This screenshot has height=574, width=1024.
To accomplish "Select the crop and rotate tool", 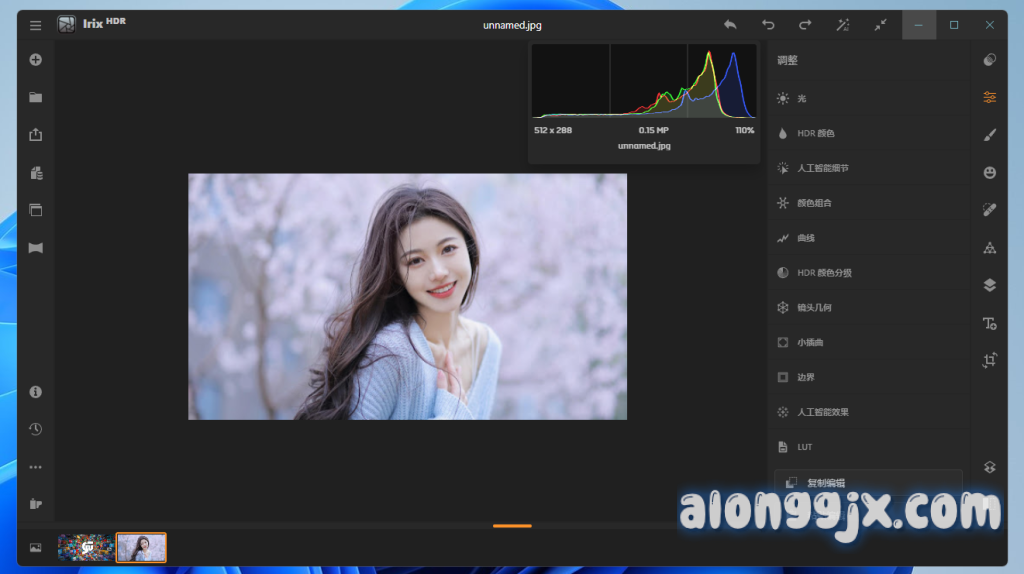I will 989,360.
